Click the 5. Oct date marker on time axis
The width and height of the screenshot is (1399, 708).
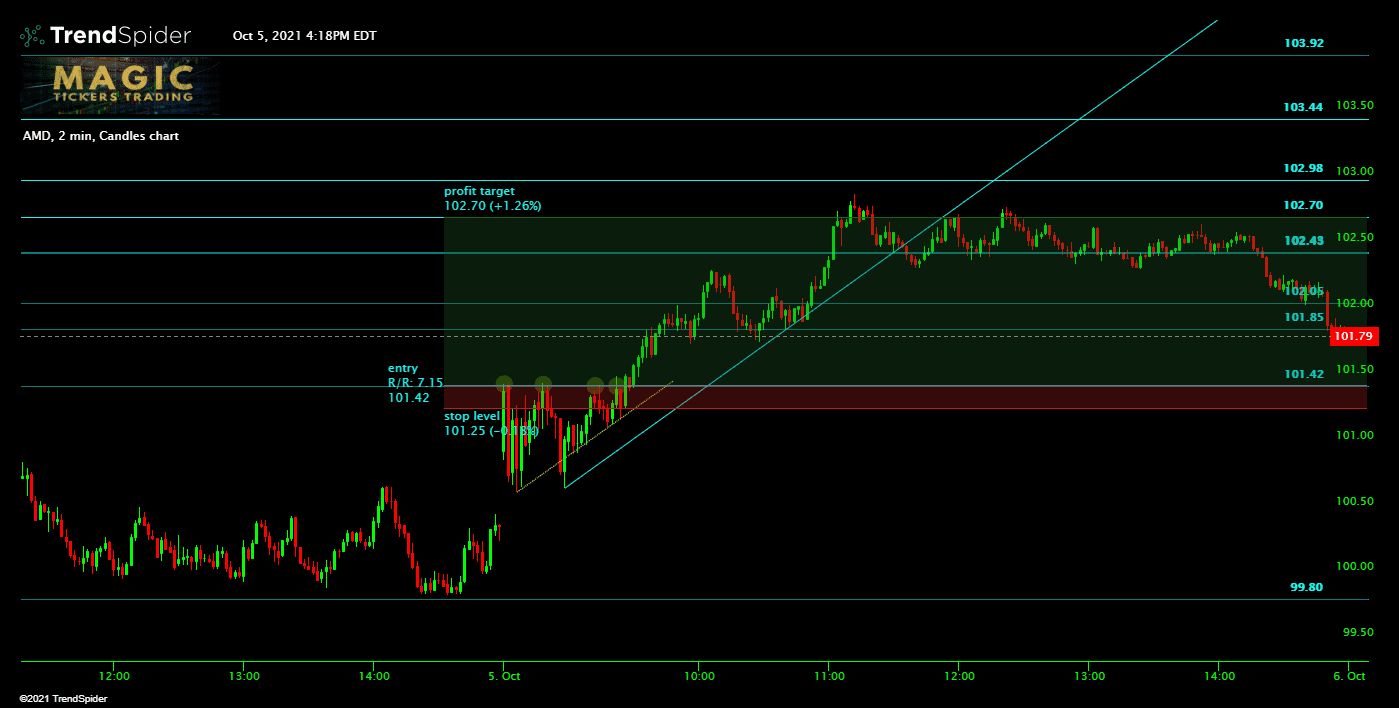point(504,677)
